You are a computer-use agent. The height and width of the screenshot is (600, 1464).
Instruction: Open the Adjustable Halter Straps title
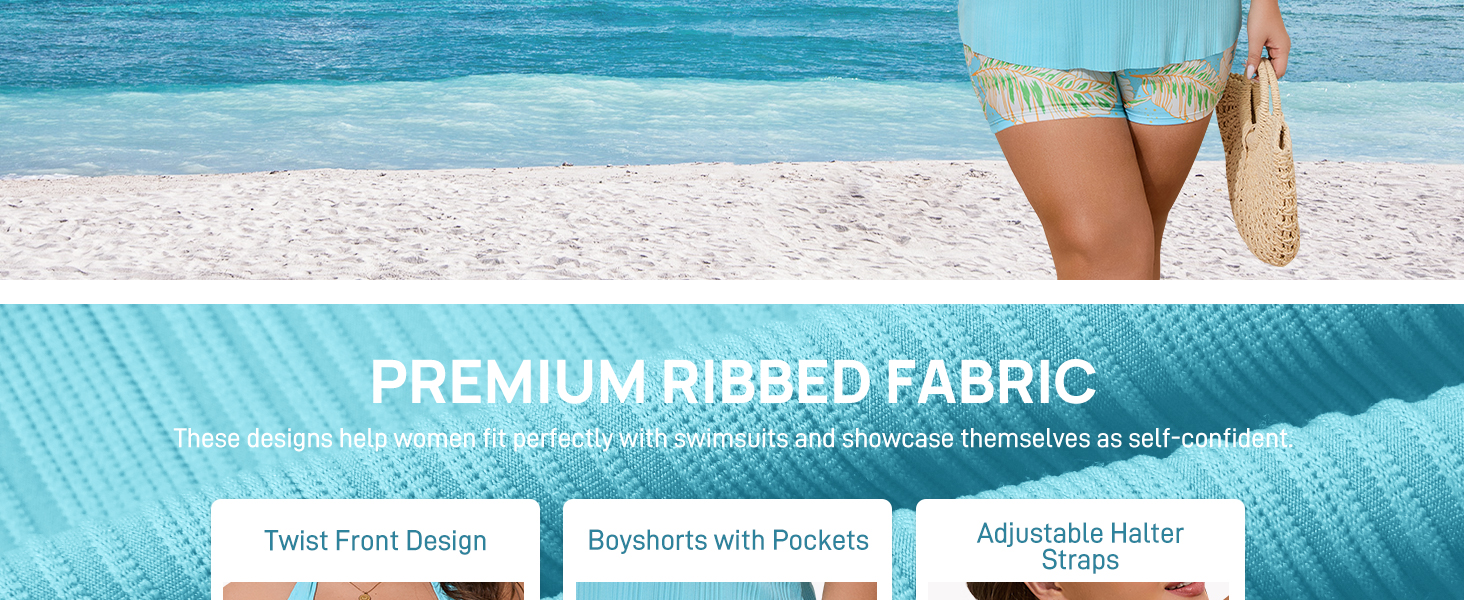click(x=1080, y=547)
